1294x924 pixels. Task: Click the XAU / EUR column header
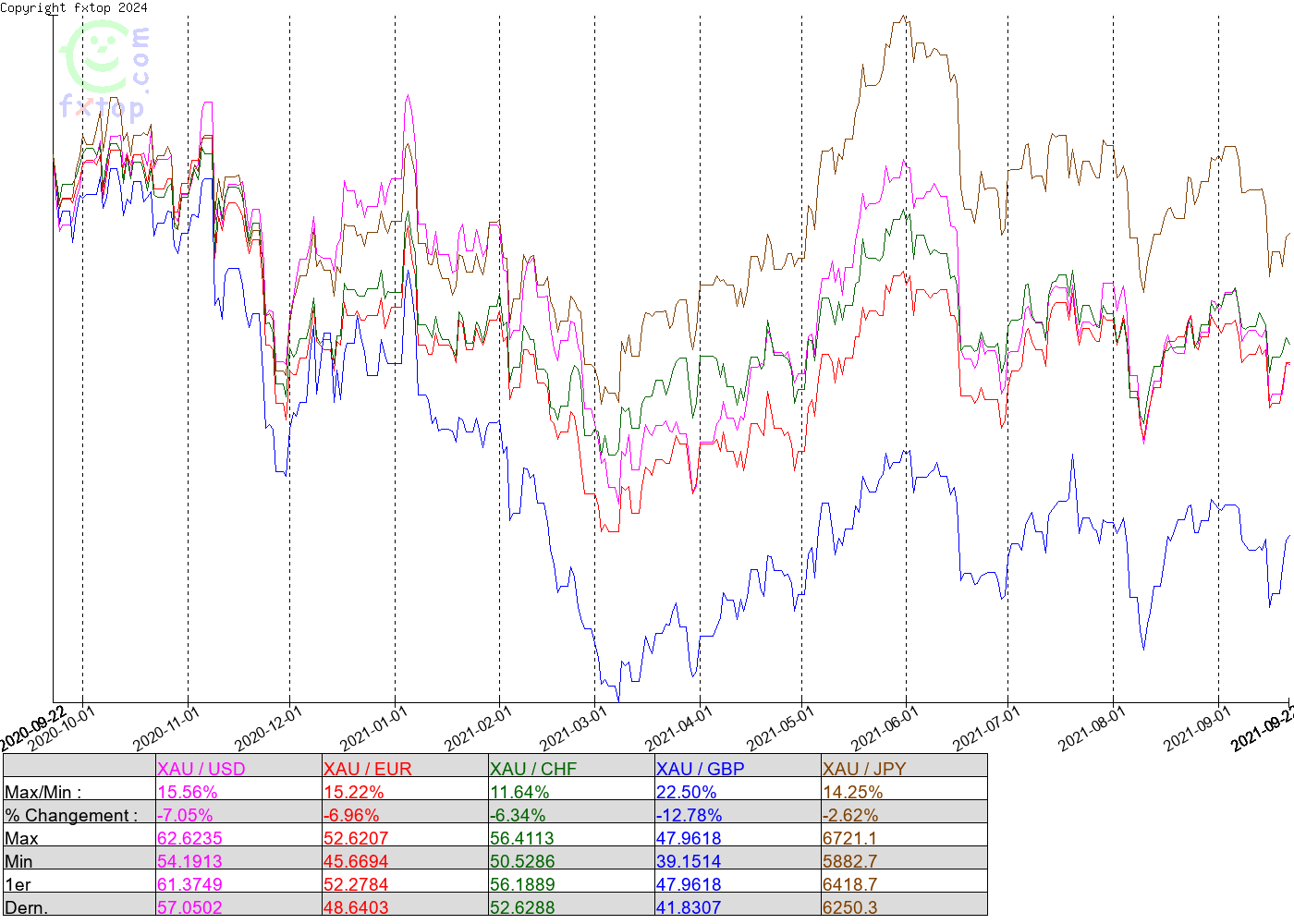tap(368, 769)
